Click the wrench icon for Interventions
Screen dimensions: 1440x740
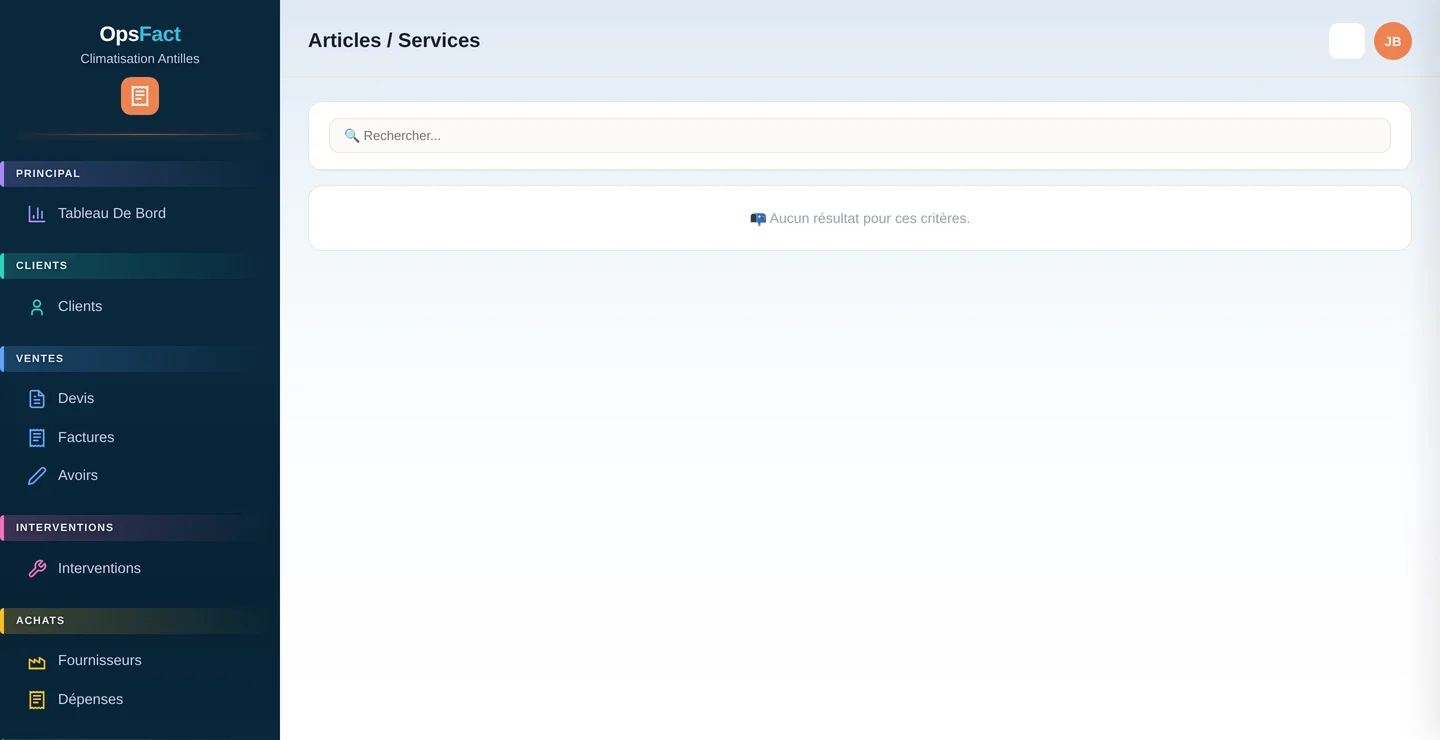click(37, 569)
